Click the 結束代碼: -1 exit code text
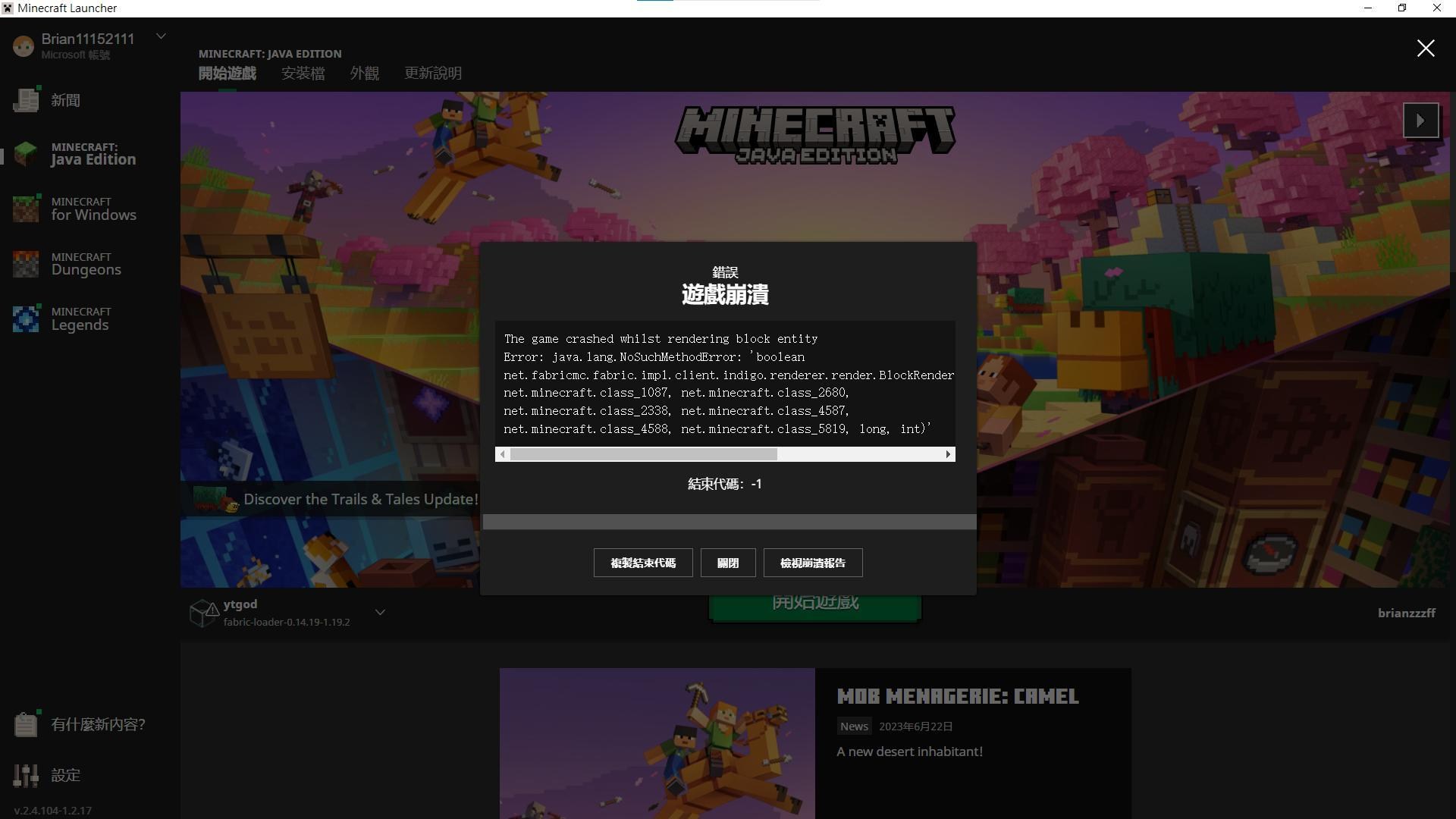 tap(725, 484)
